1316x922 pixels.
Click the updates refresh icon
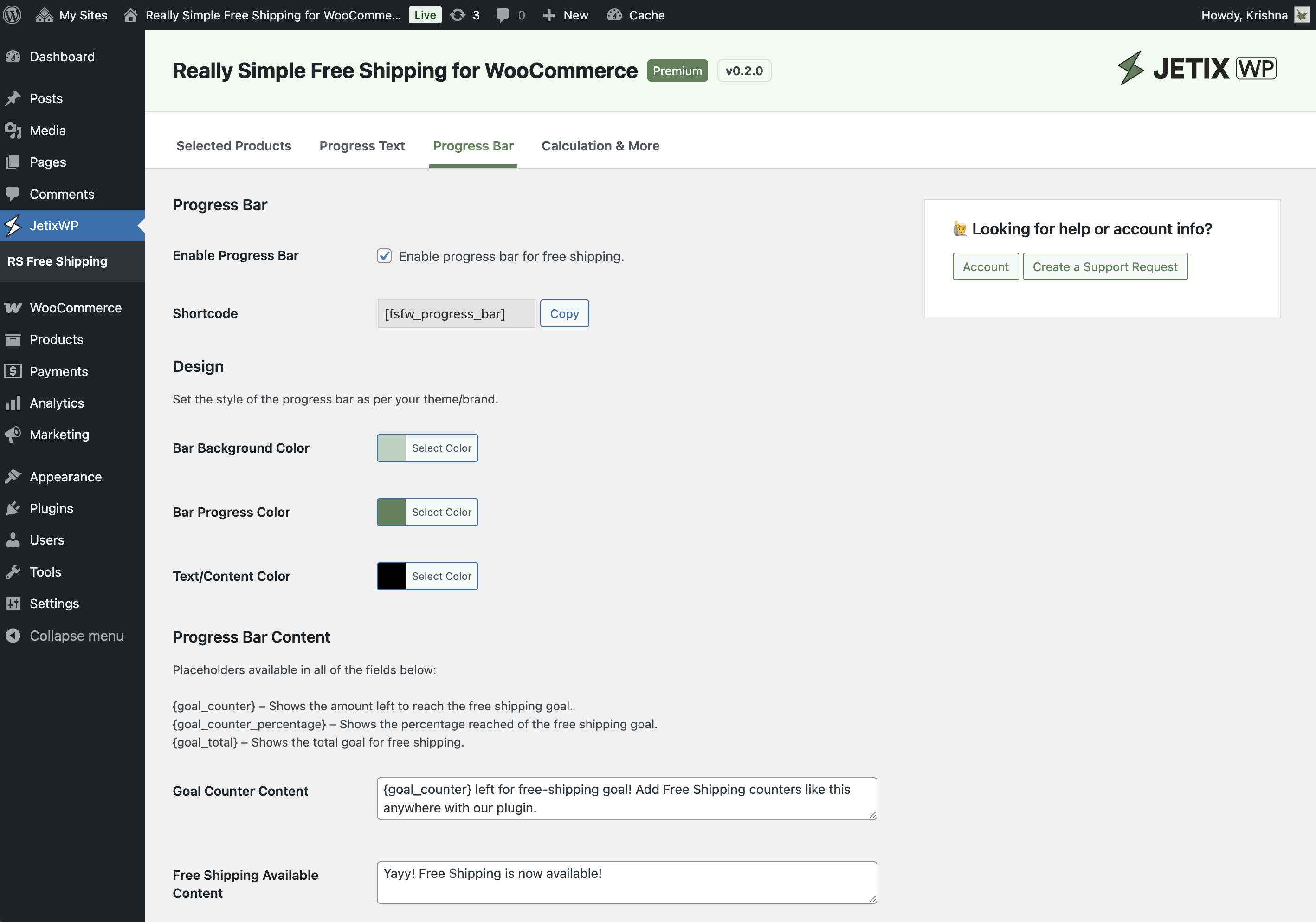coord(458,15)
